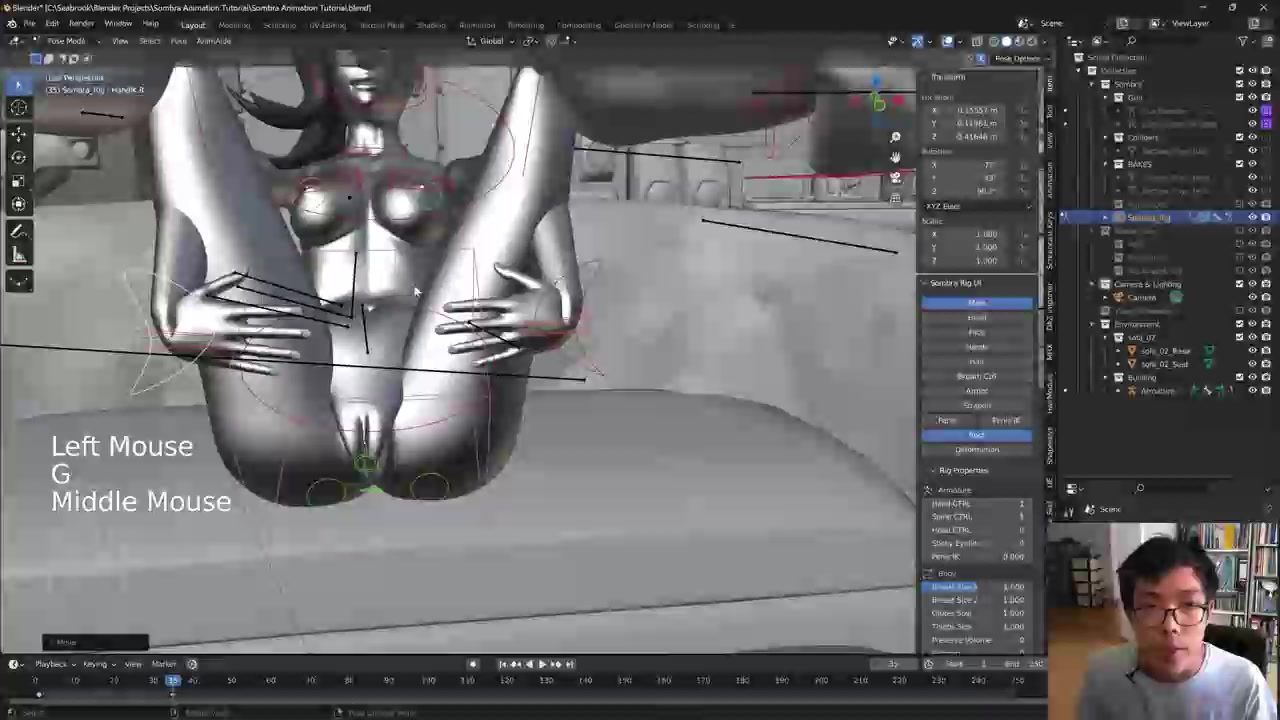Open the Render menu
Screen dimensions: 1280x720
(81, 24)
